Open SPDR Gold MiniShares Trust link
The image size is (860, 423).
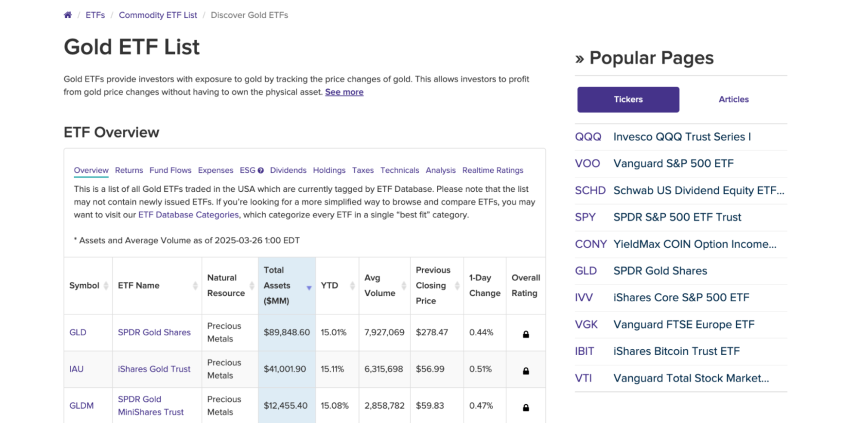coord(151,406)
